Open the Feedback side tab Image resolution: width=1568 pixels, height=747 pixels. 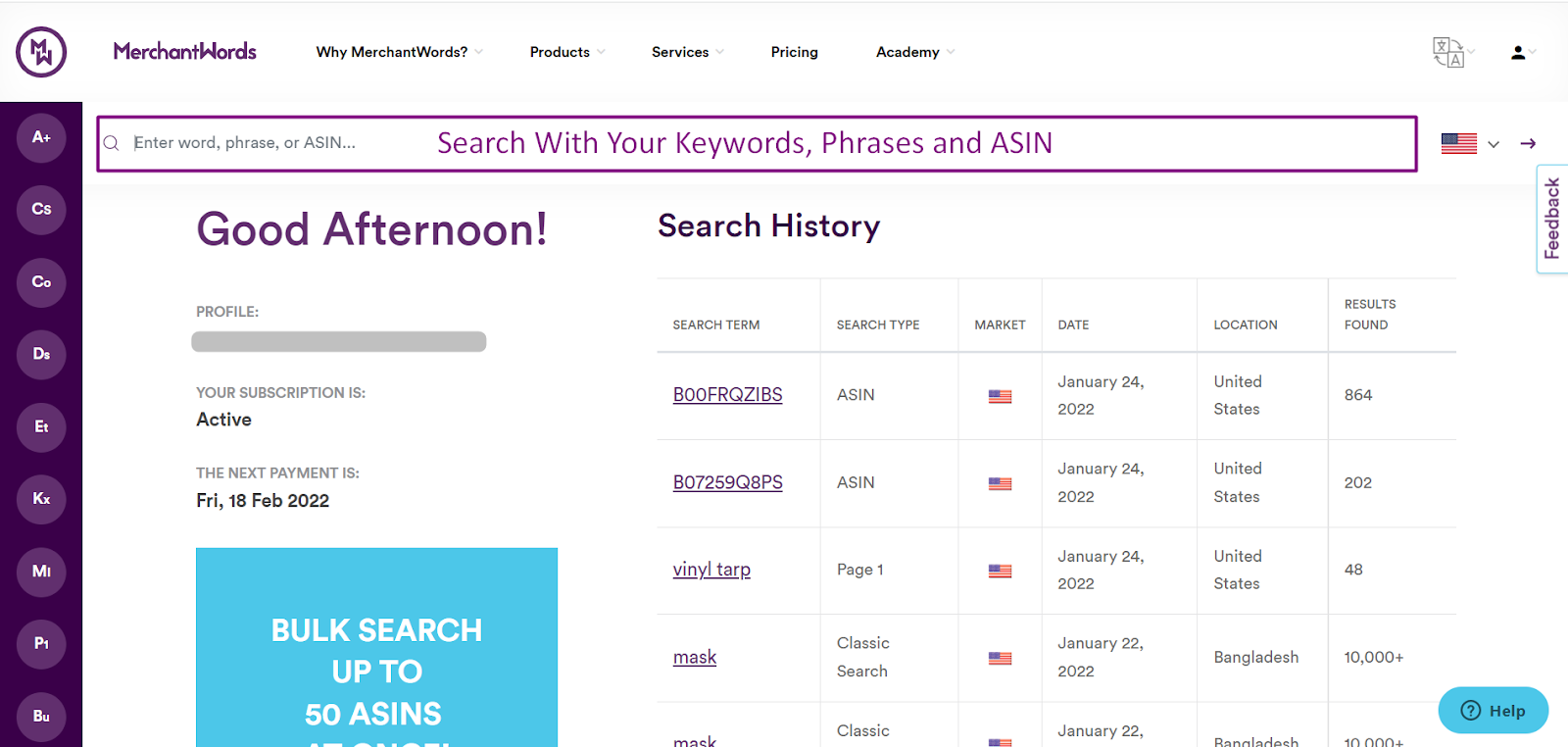click(x=1552, y=219)
